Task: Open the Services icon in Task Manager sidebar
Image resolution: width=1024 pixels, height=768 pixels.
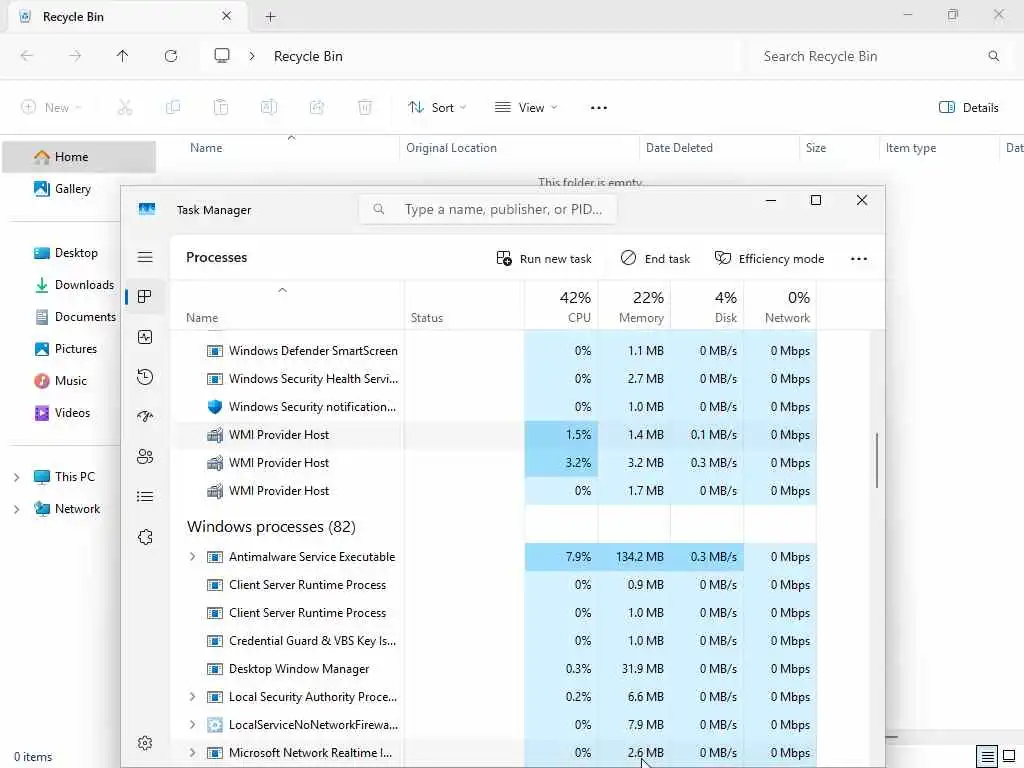Action: (145, 537)
